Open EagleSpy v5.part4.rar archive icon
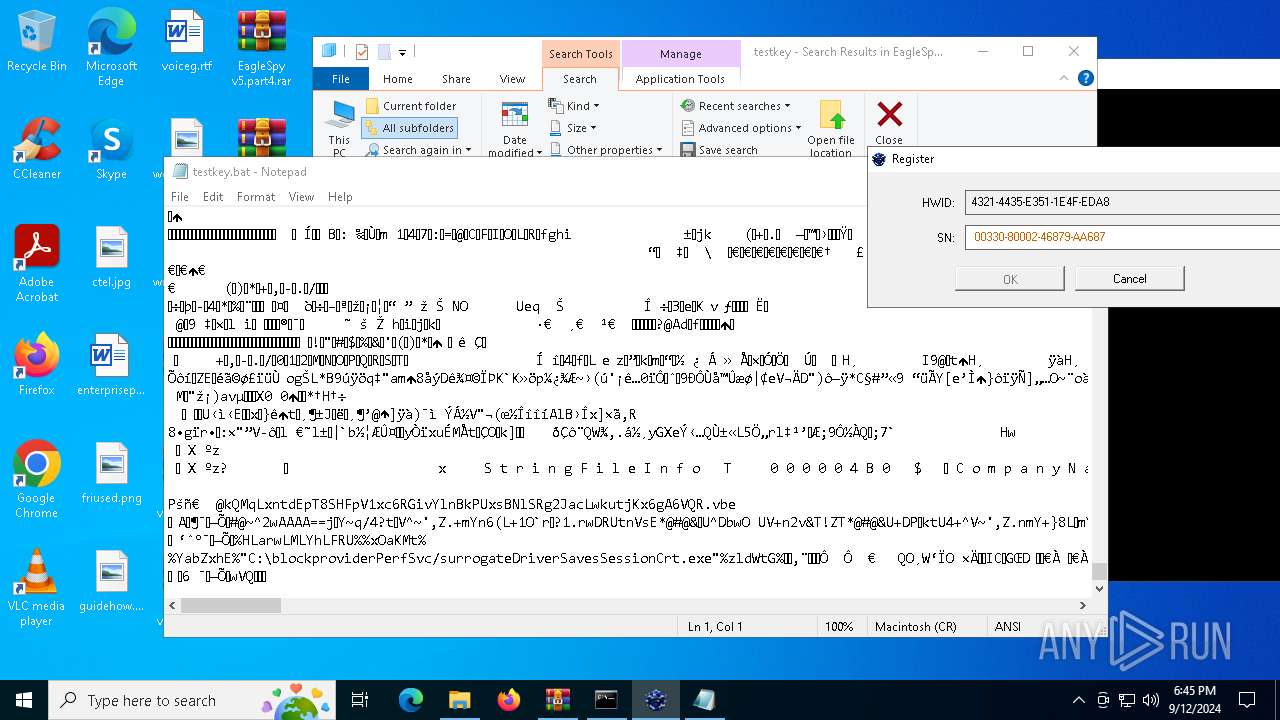The width and height of the screenshot is (1280, 720). tap(261, 47)
